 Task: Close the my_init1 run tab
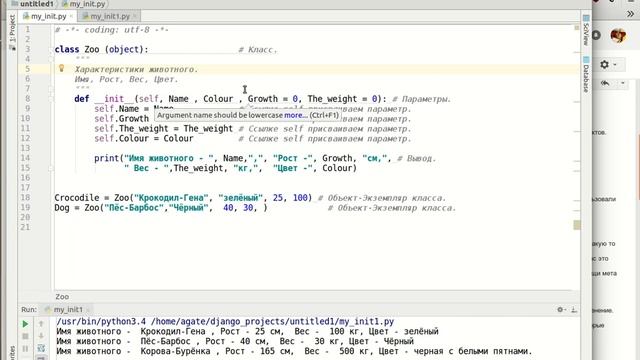[88, 309]
